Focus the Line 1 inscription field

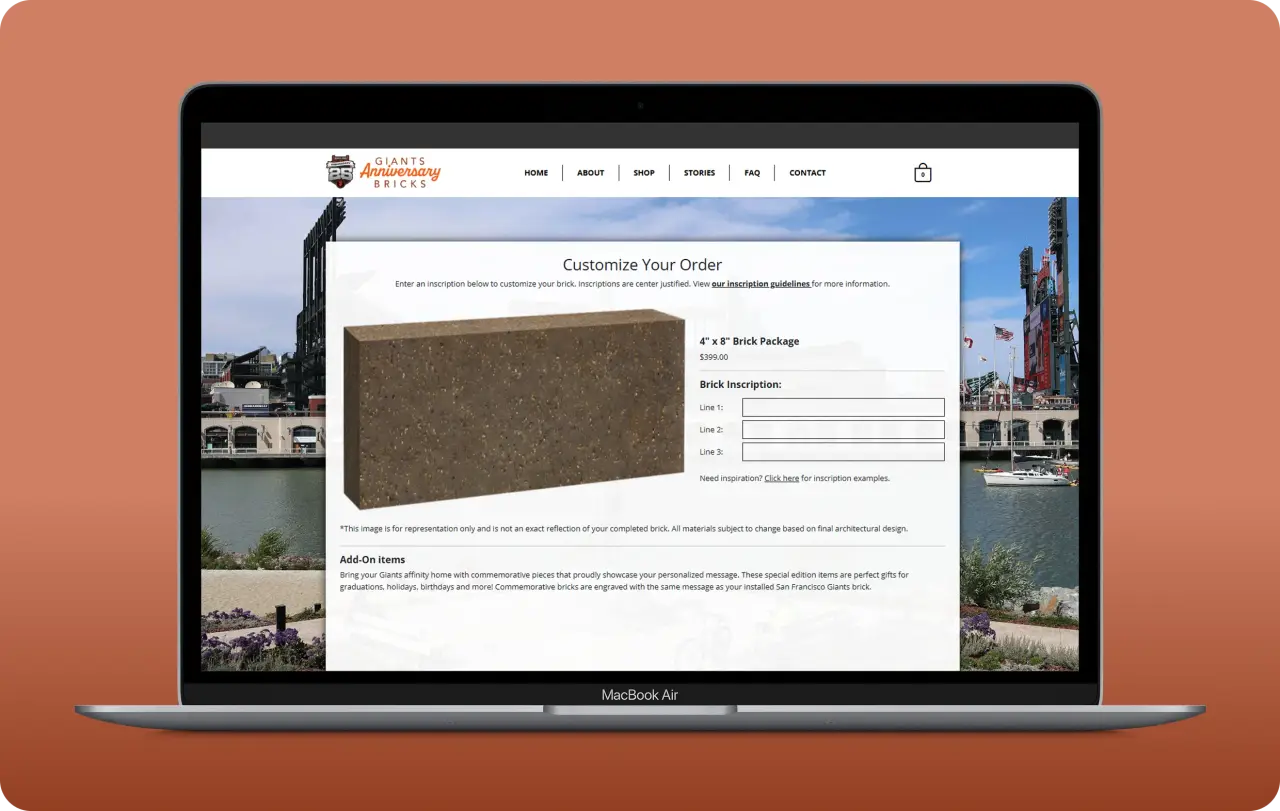click(843, 407)
